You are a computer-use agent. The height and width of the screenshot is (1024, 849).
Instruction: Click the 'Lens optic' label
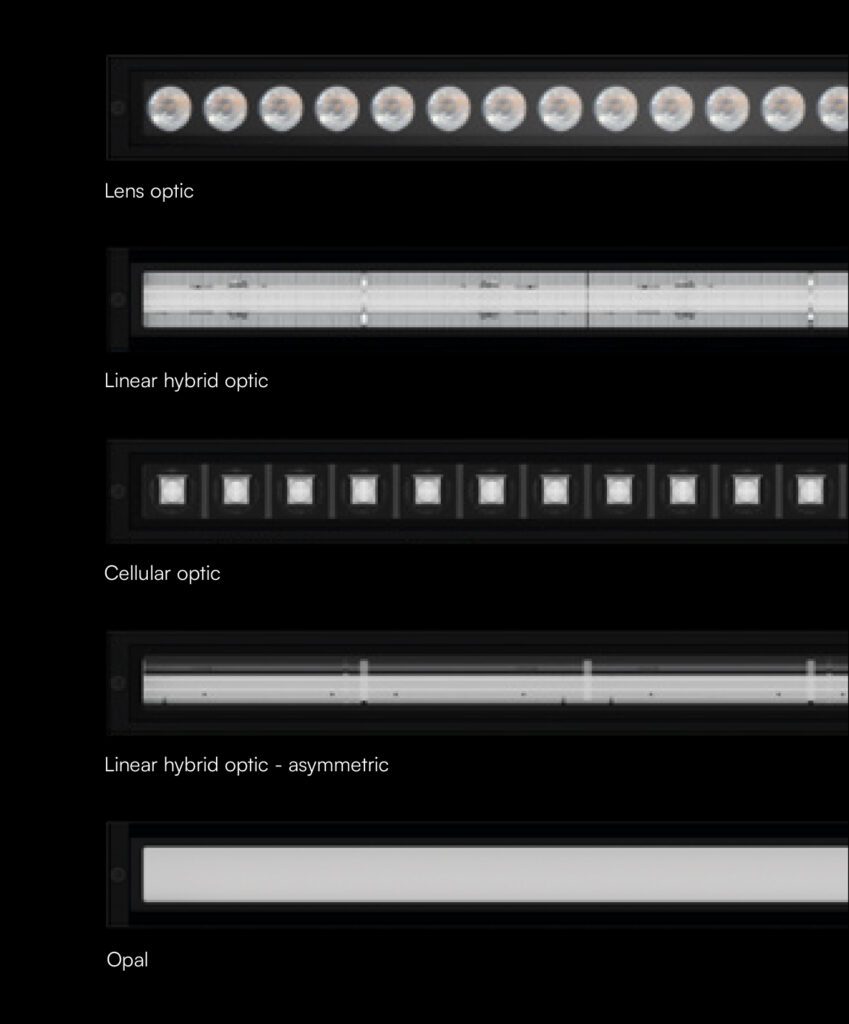pyautogui.click(x=149, y=191)
